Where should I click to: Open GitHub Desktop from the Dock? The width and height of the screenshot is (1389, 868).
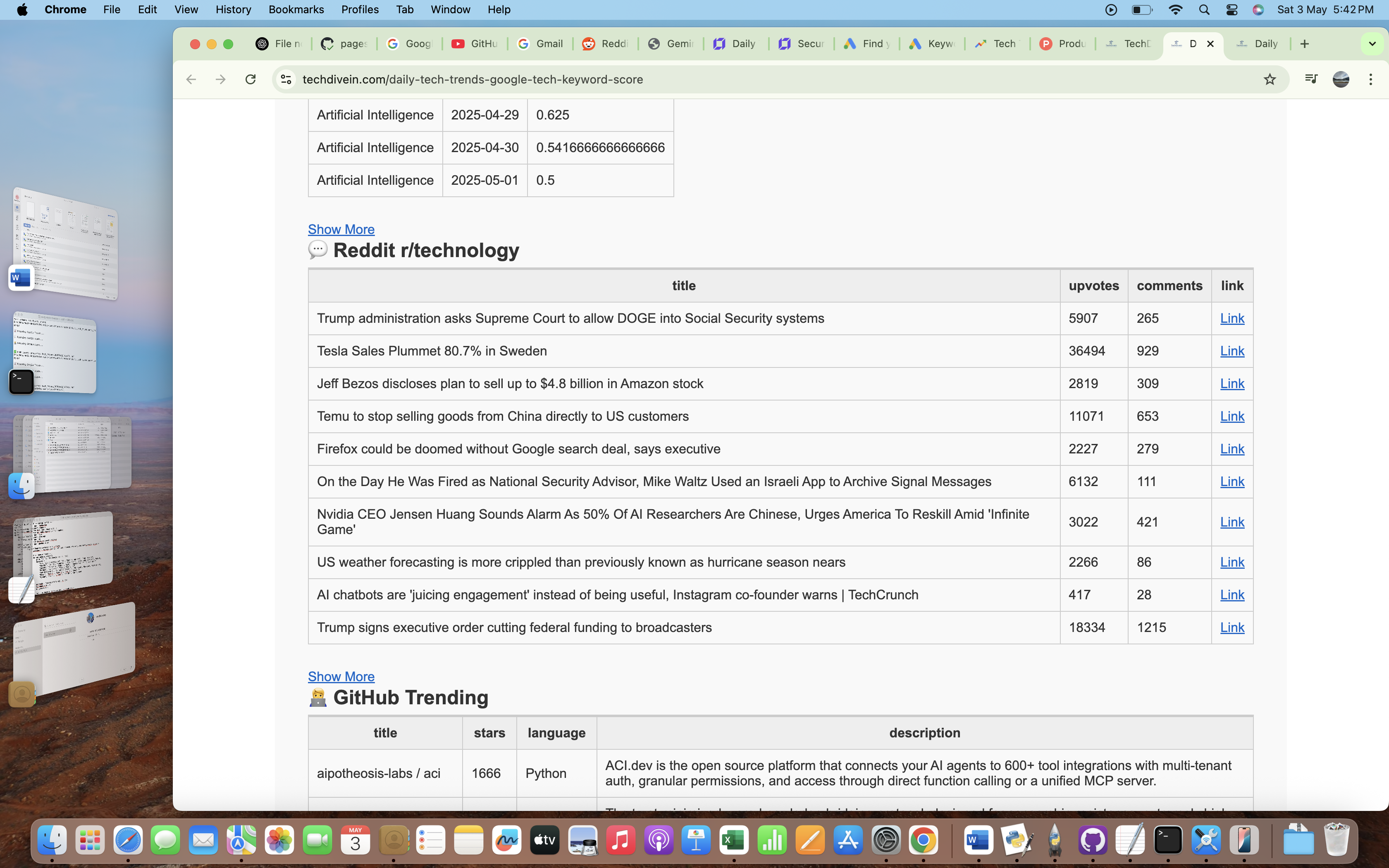(x=1093, y=840)
